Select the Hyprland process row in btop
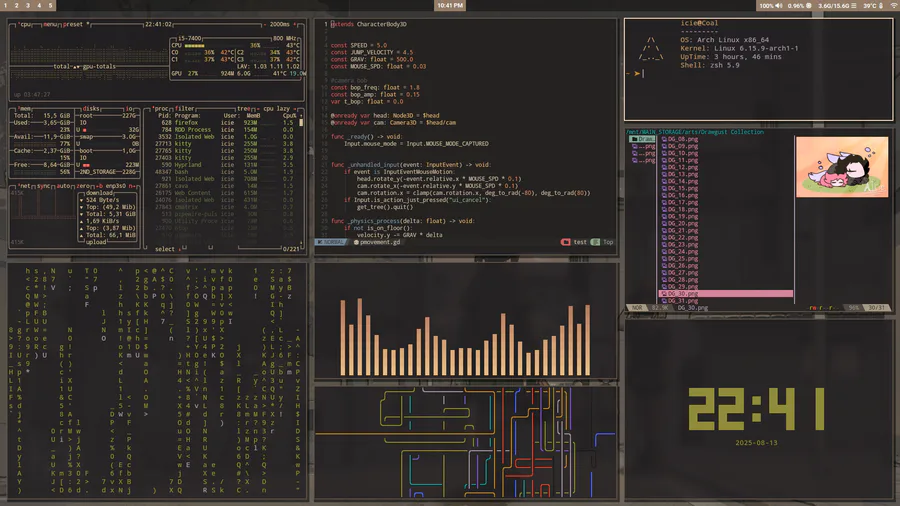Screen dimensions: 900x506 pyautogui.click(x=226, y=165)
